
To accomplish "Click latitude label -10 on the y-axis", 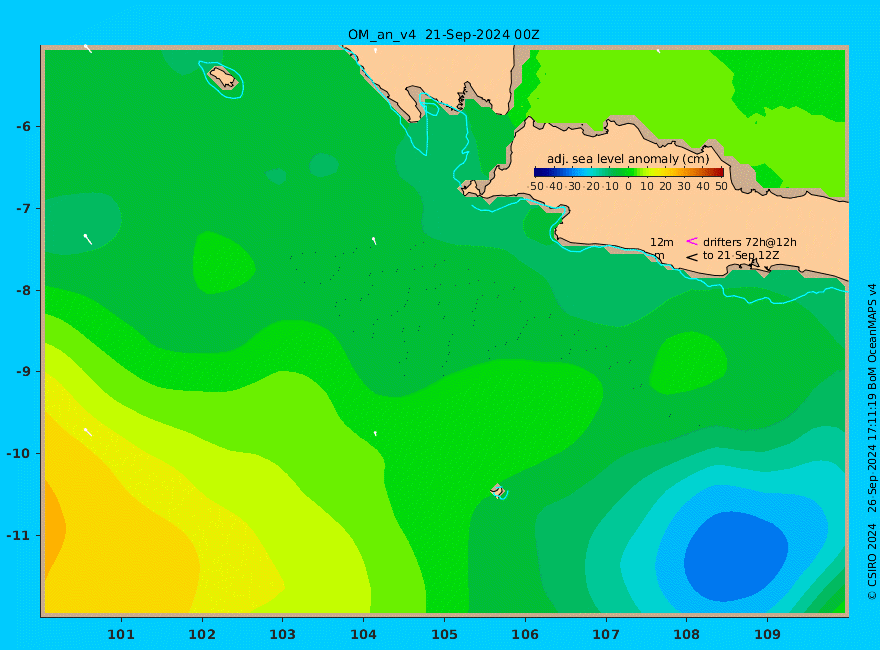I will [19, 454].
